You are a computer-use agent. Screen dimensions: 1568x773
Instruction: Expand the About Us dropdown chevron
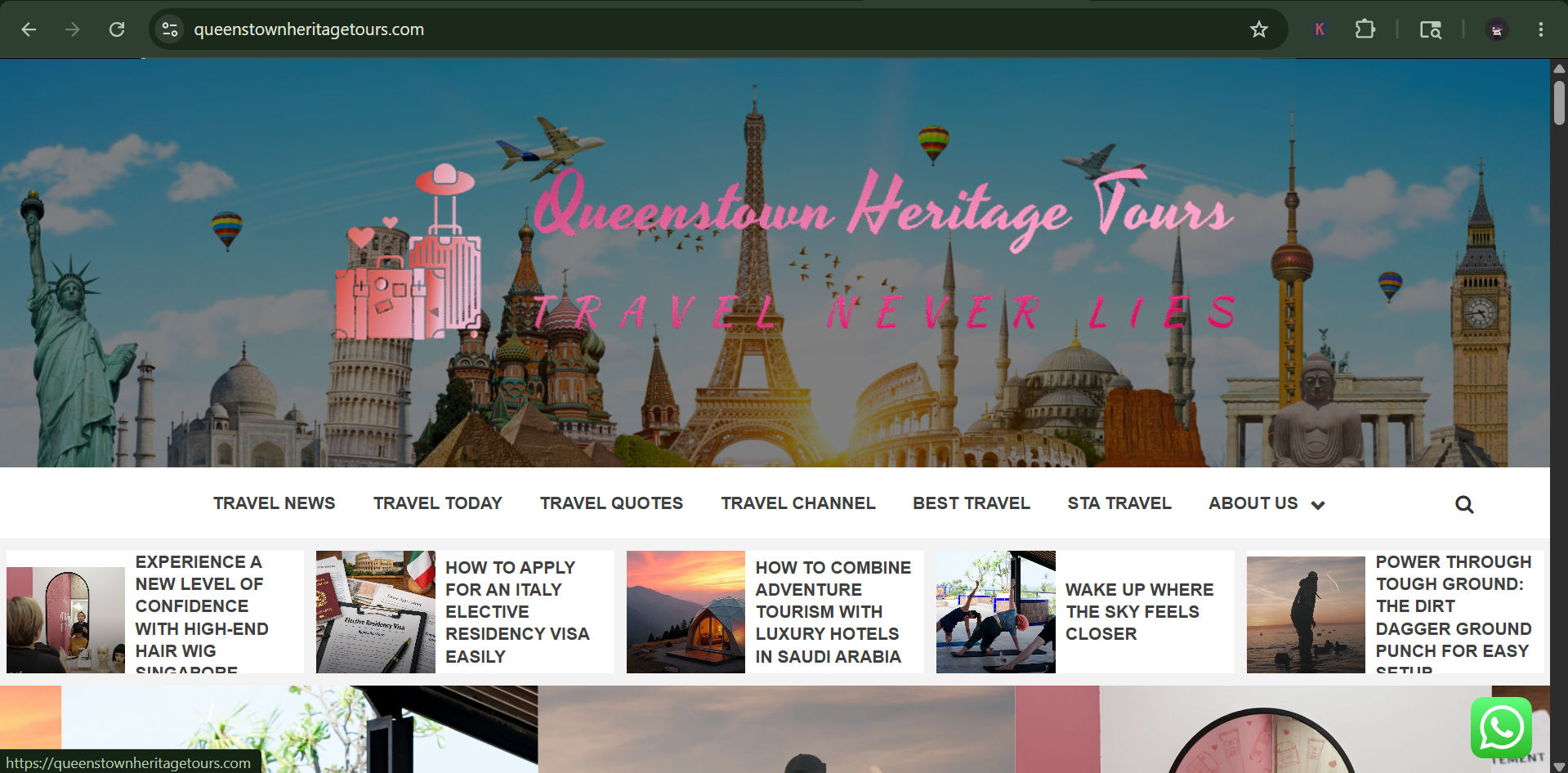1318,505
